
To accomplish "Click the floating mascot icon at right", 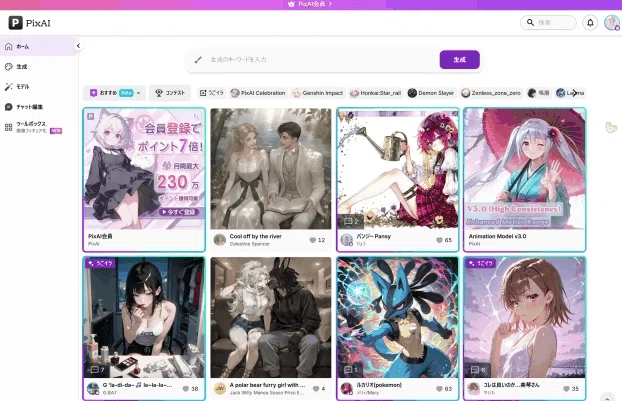I will [x=611, y=127].
